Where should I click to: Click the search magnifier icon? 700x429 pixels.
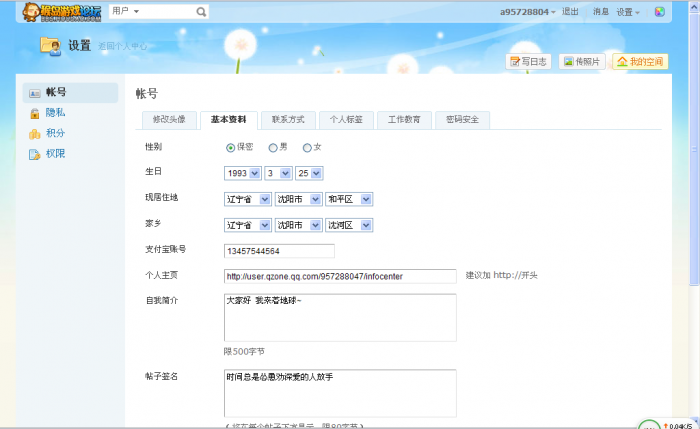click(201, 12)
